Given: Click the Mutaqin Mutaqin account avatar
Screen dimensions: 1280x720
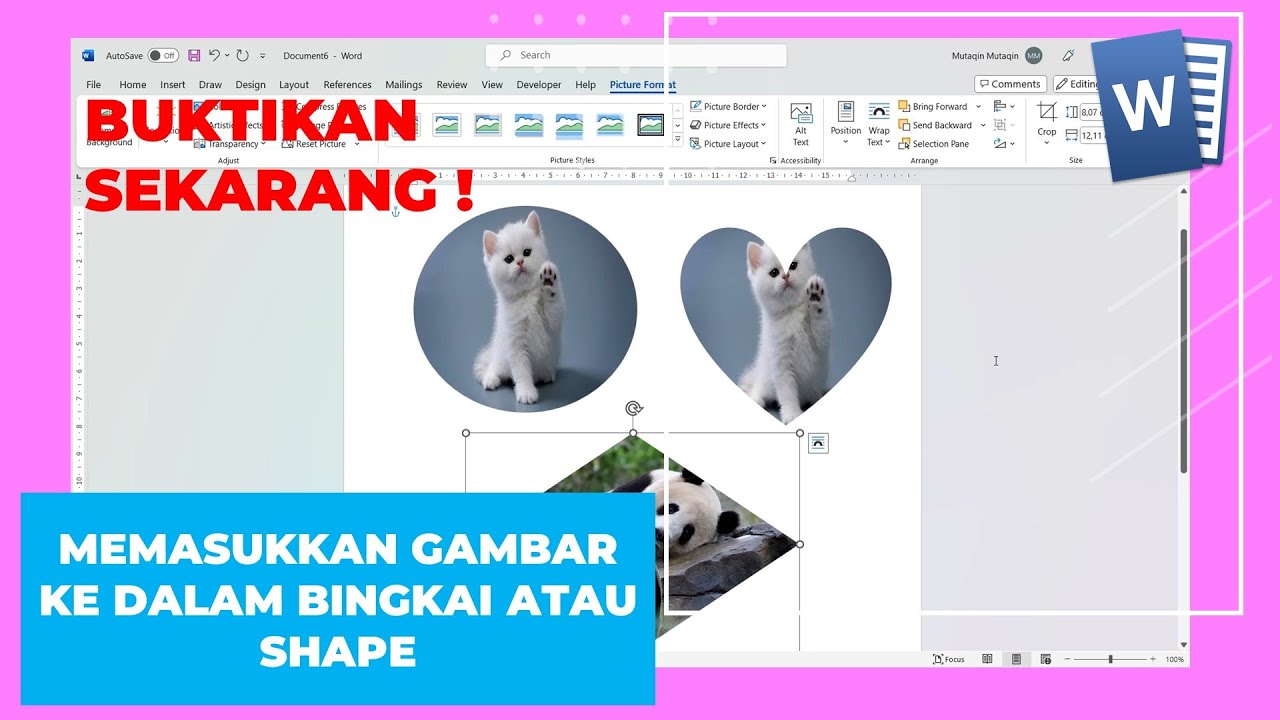Looking at the screenshot, I should pyautogui.click(x=1033, y=56).
